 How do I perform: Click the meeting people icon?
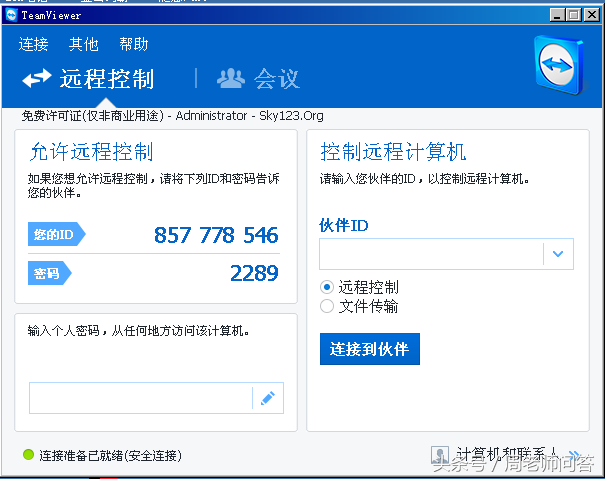tap(231, 78)
